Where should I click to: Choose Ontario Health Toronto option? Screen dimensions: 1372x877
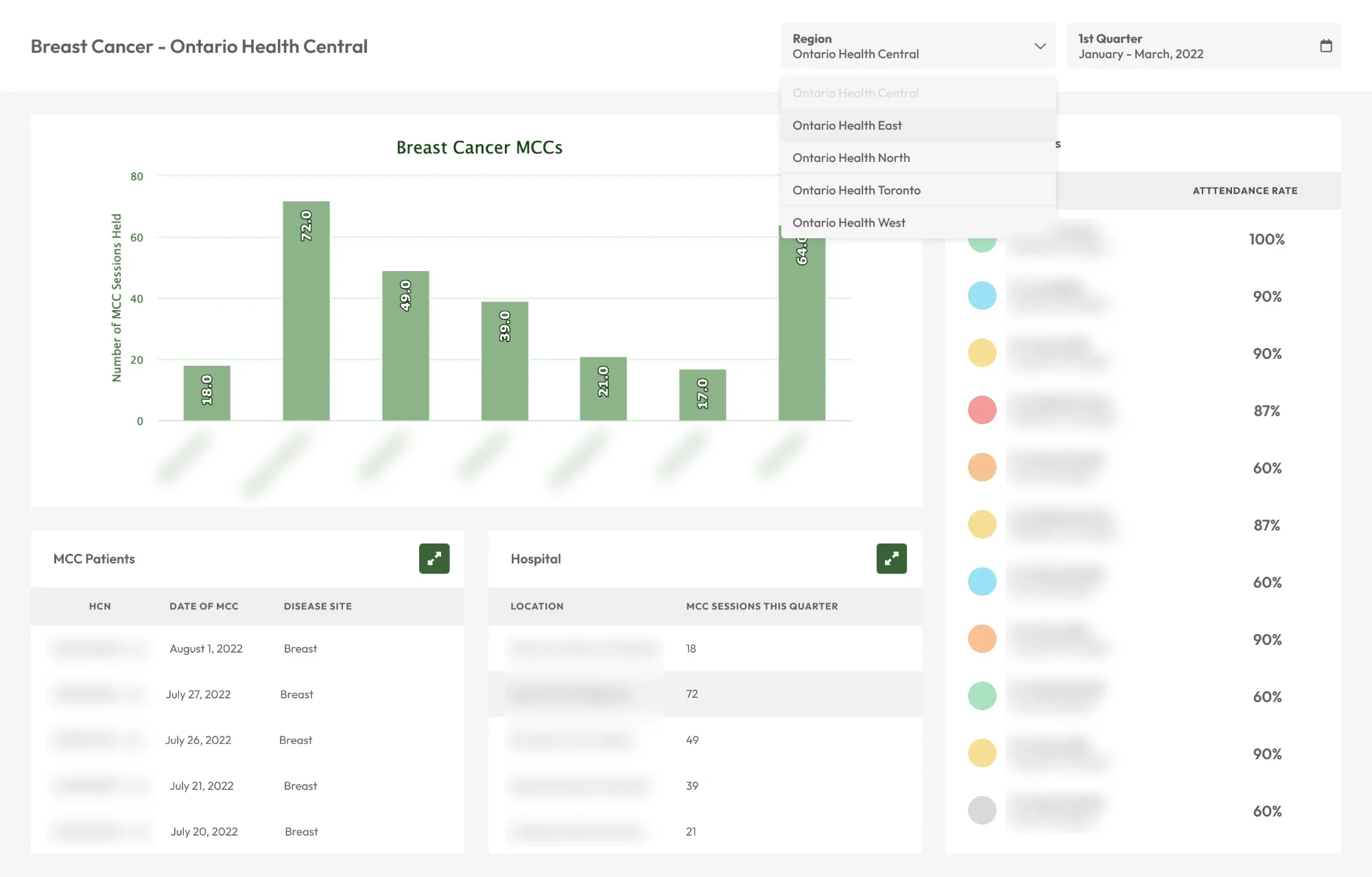[x=918, y=190]
